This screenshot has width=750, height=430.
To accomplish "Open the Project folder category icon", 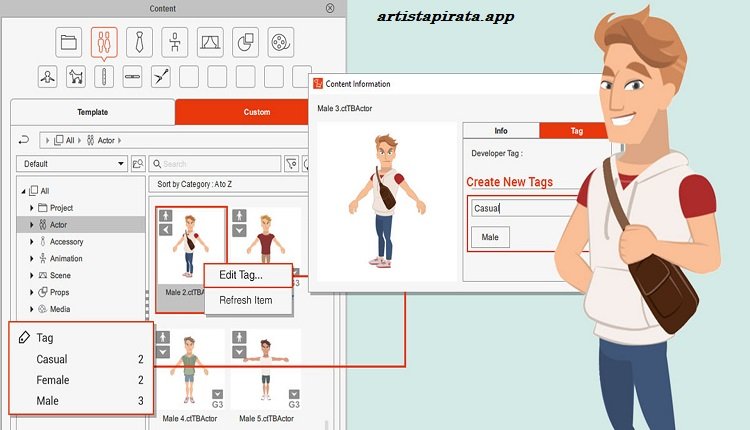I will pos(68,42).
